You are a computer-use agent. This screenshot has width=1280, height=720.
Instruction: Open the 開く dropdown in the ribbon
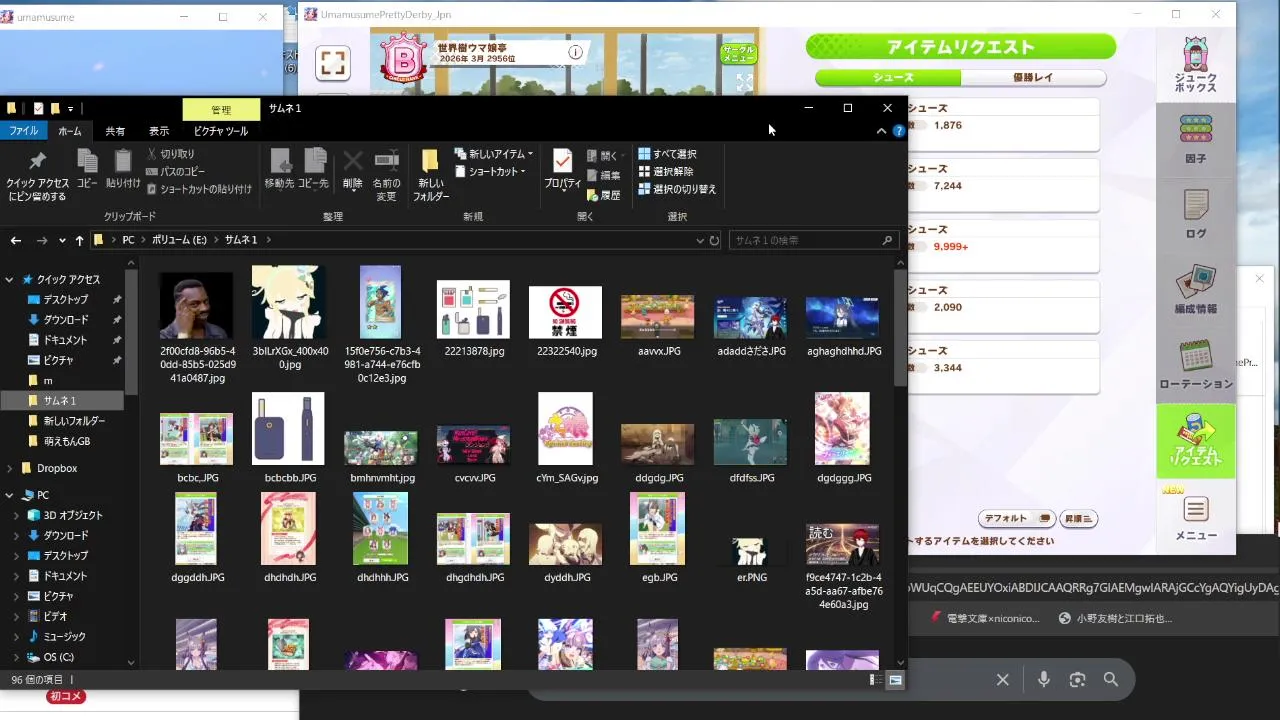(x=604, y=156)
